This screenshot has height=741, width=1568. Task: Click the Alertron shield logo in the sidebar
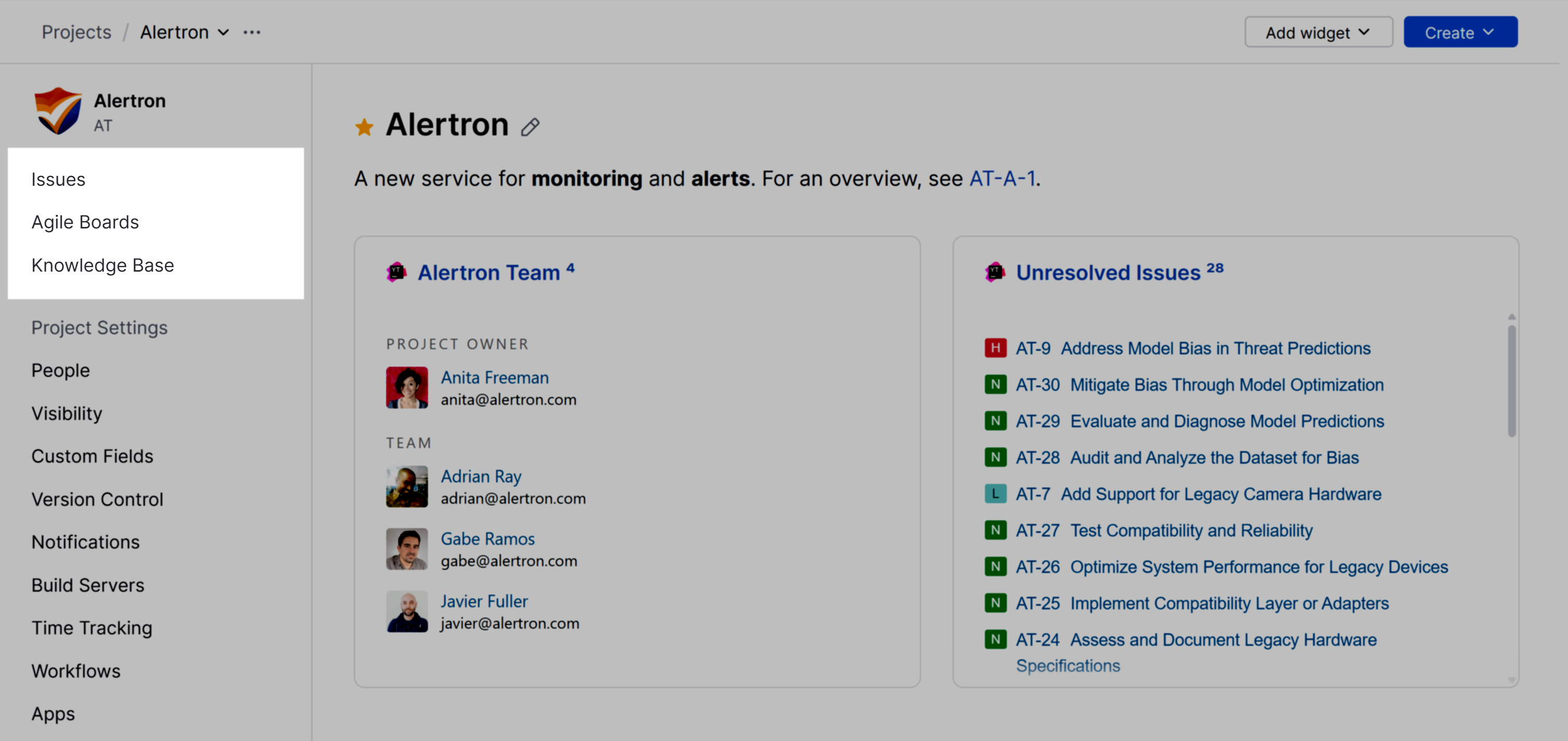click(58, 111)
